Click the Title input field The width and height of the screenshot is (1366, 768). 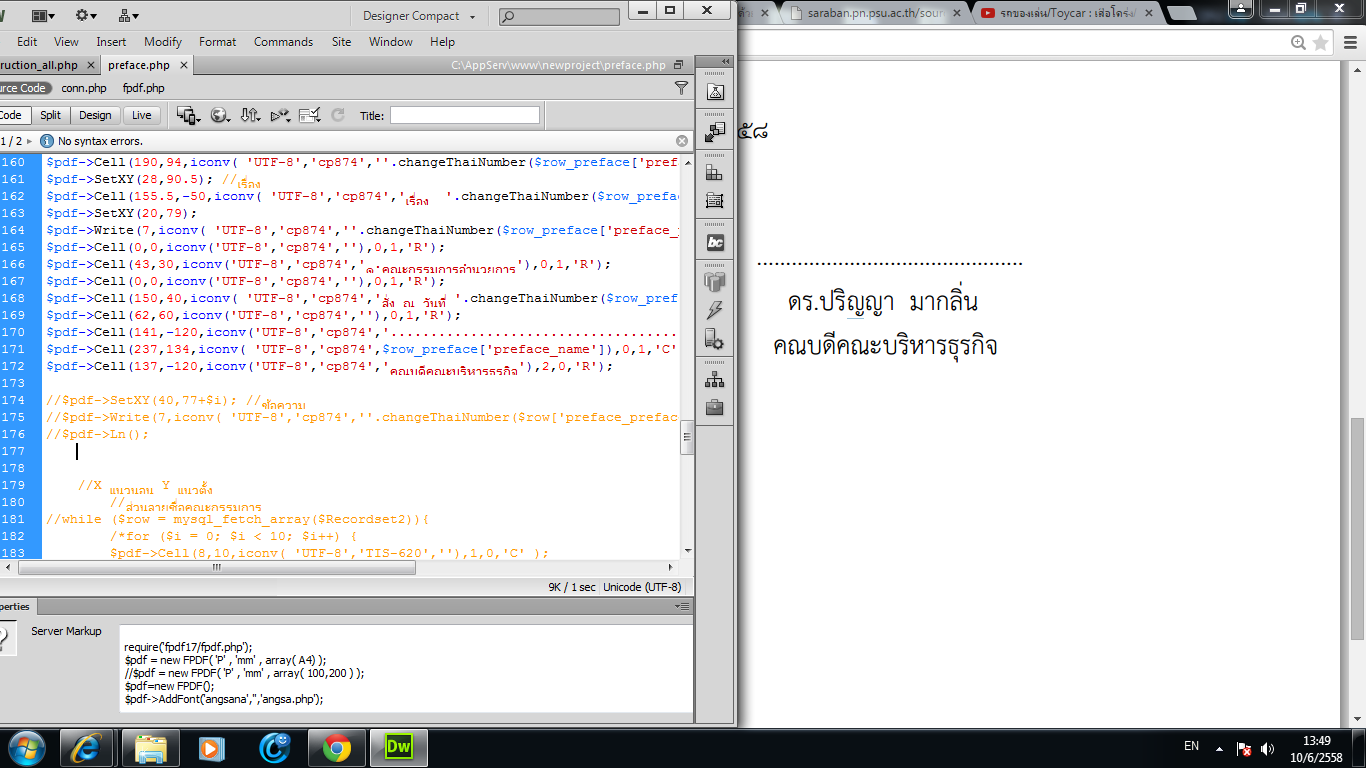point(464,115)
